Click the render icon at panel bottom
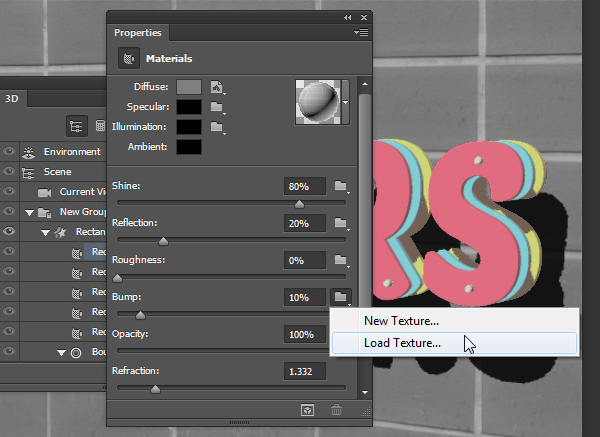Viewport: 600px width, 437px height. pyautogui.click(x=309, y=409)
